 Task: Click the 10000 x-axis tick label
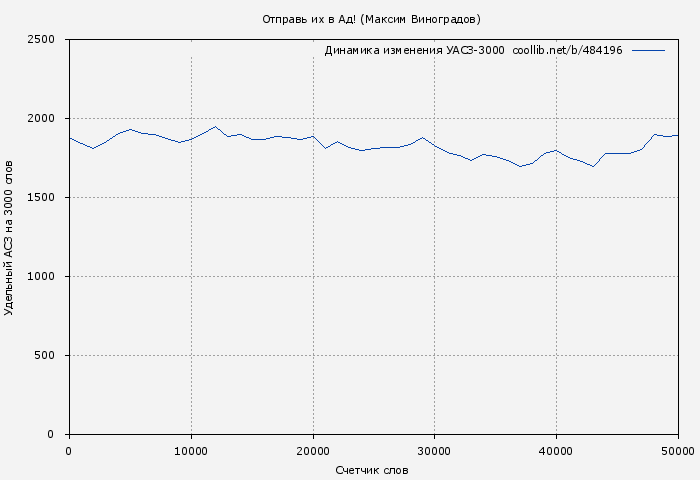tap(190, 451)
